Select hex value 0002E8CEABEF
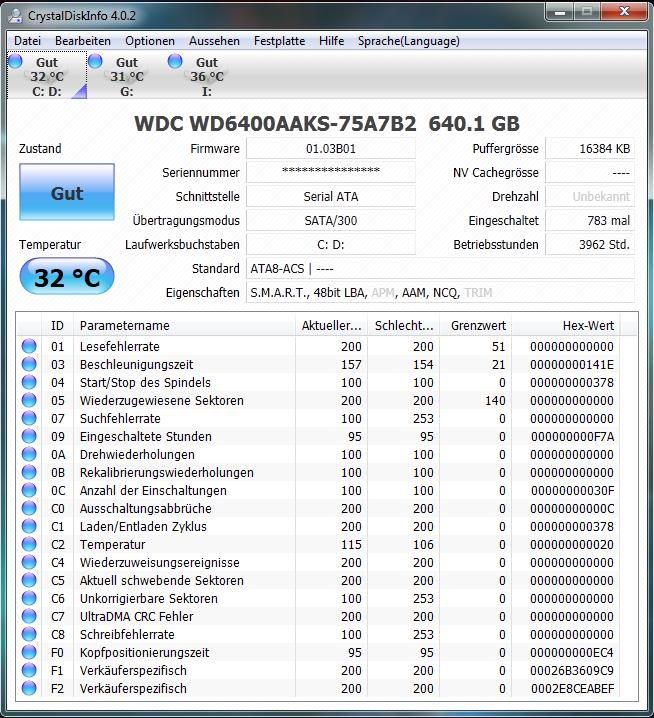The height and width of the screenshot is (718, 654). [572, 688]
